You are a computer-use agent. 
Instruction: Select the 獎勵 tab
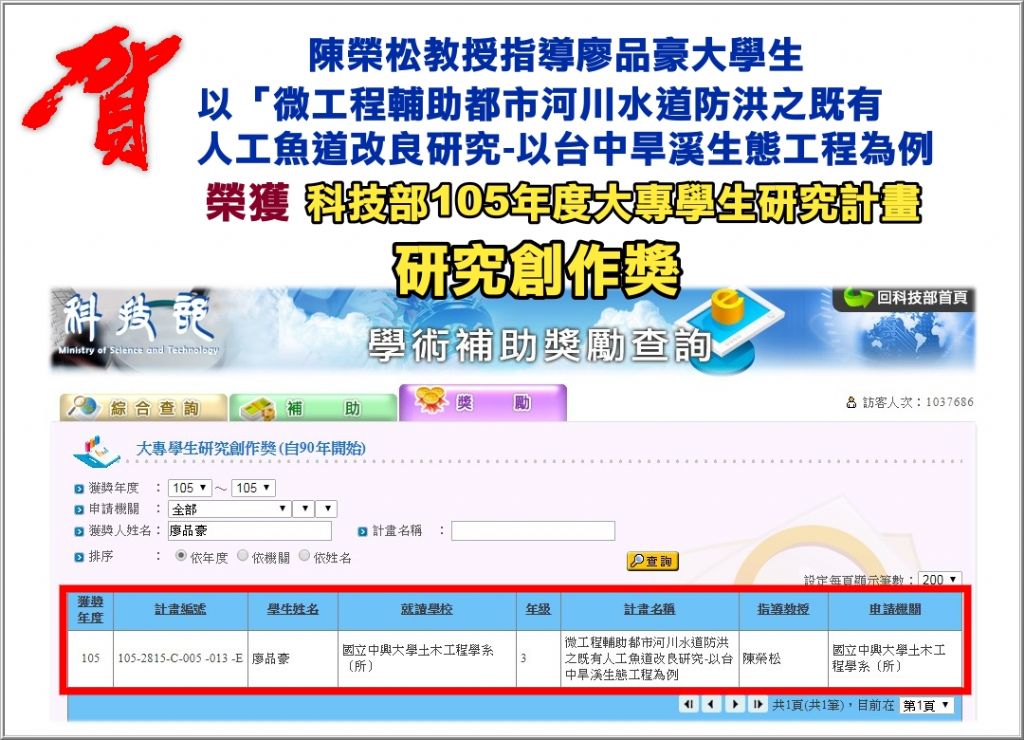click(483, 402)
